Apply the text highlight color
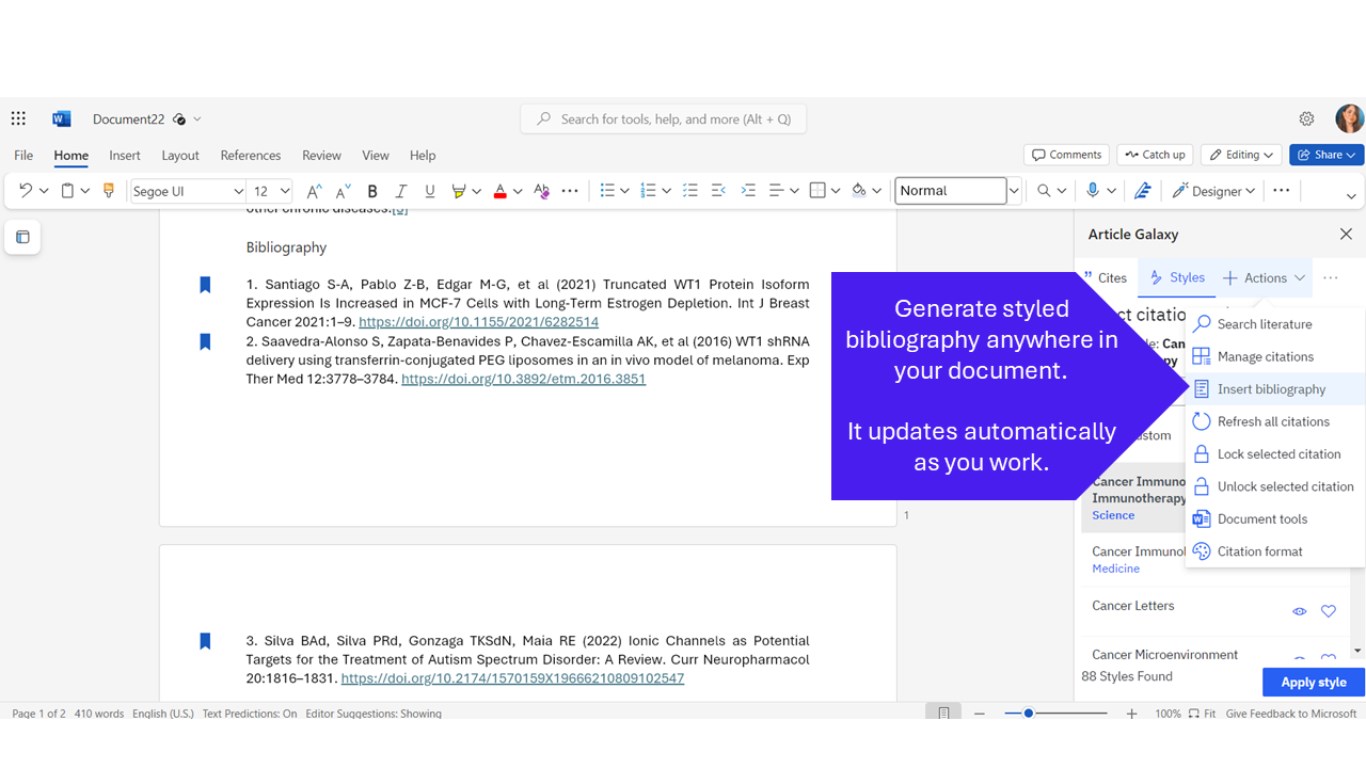 [x=458, y=191]
